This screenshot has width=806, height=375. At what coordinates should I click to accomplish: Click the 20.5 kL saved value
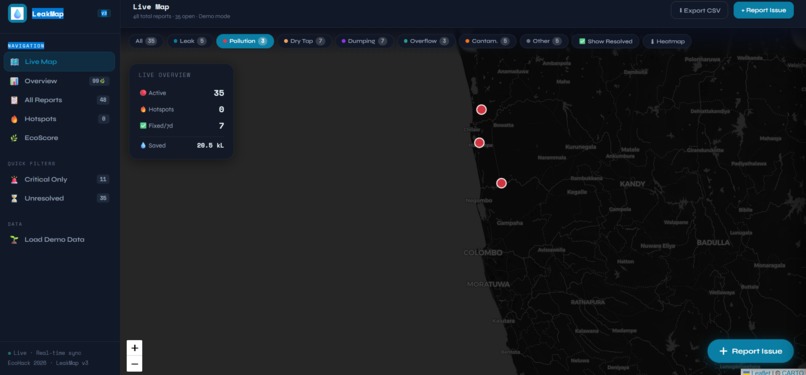coord(210,145)
